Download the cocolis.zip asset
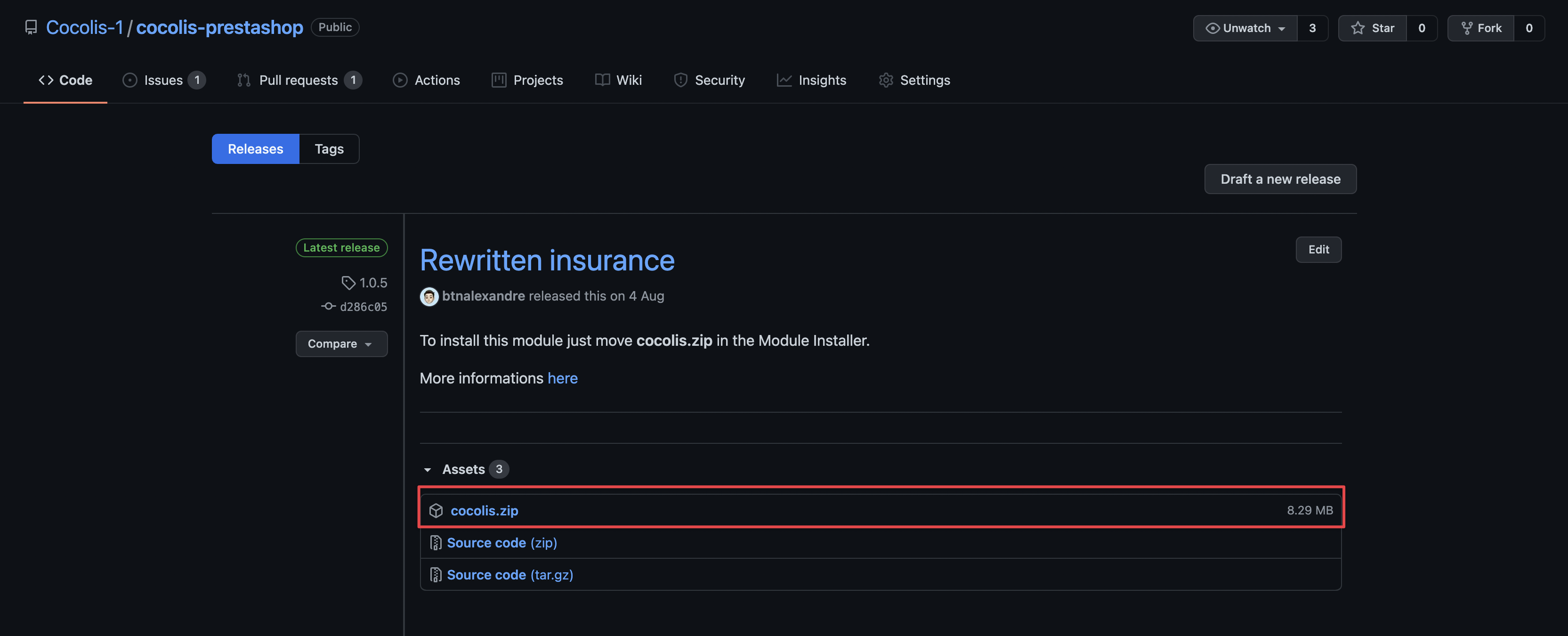The width and height of the screenshot is (1568, 636). pos(484,511)
